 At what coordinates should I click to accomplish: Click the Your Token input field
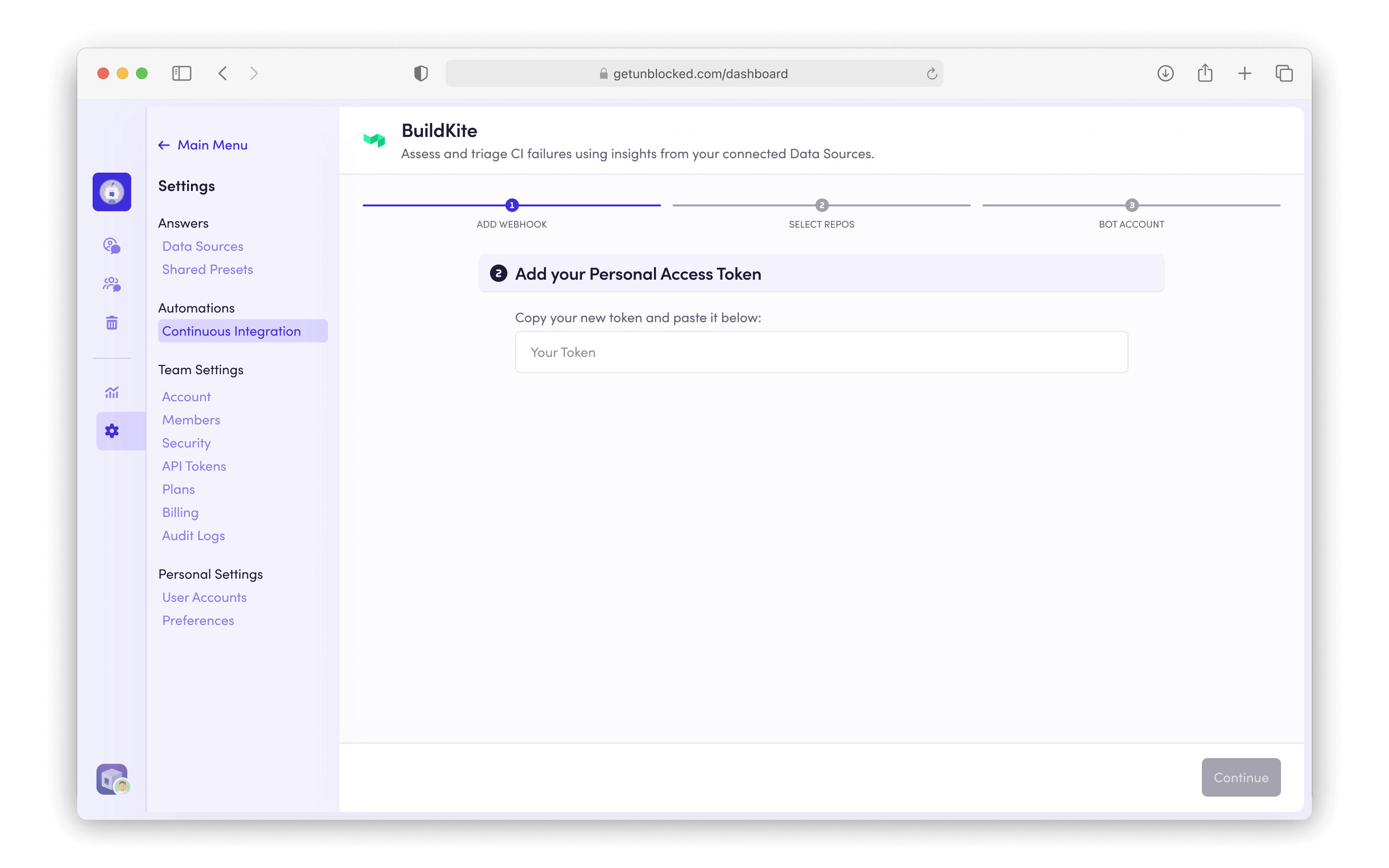[x=821, y=352]
